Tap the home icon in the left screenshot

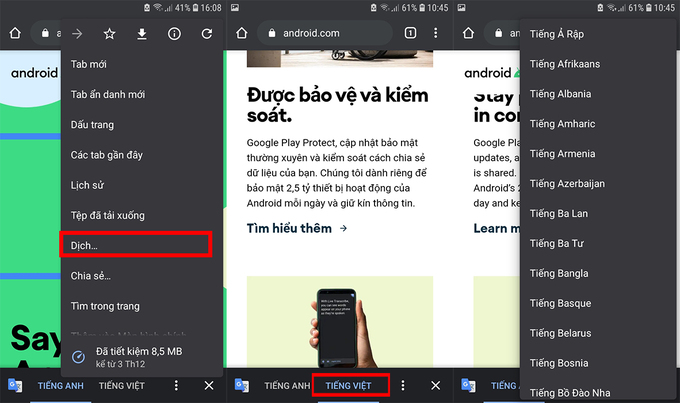(x=15, y=33)
